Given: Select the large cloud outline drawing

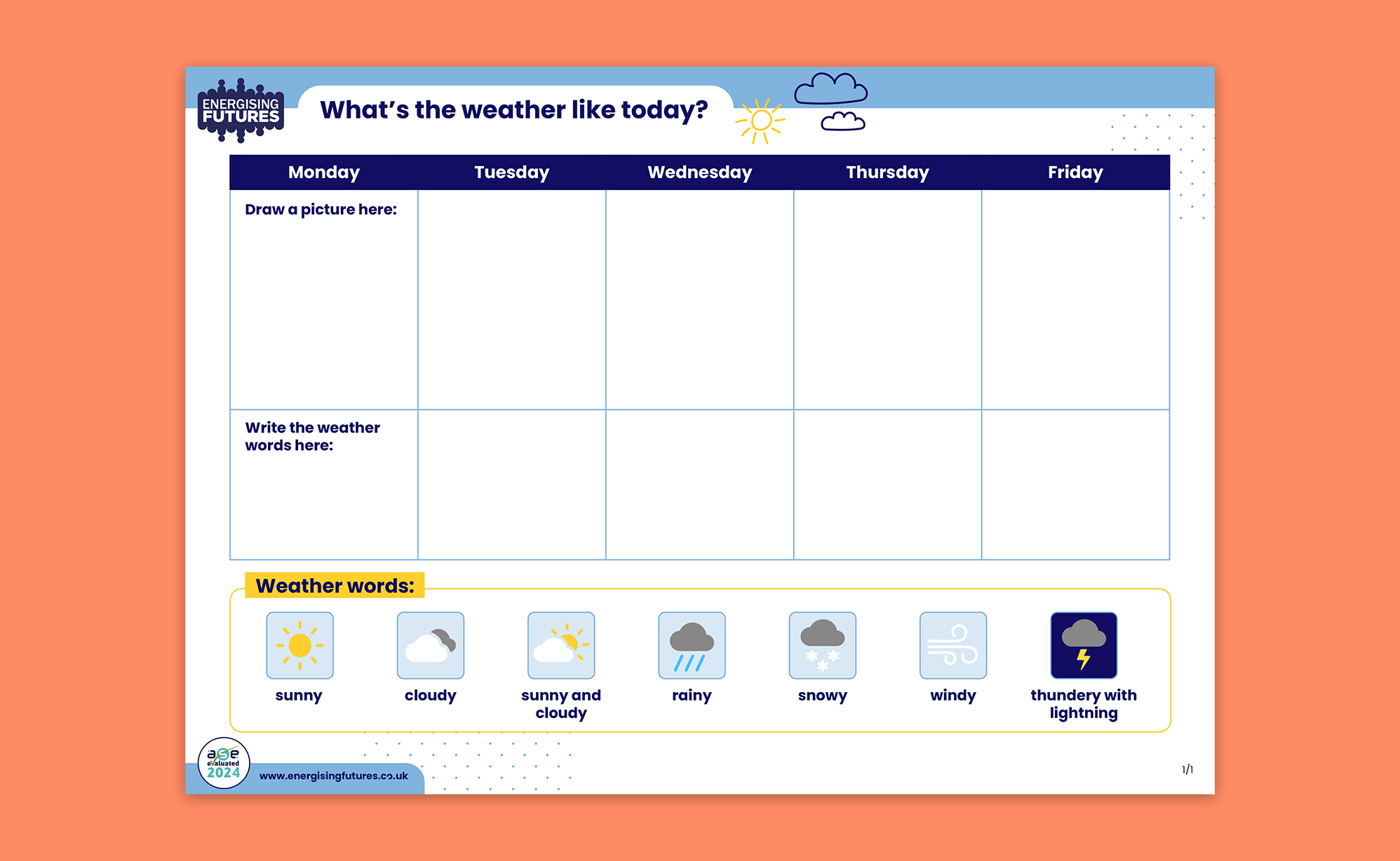Looking at the screenshot, I should pyautogui.click(x=832, y=87).
